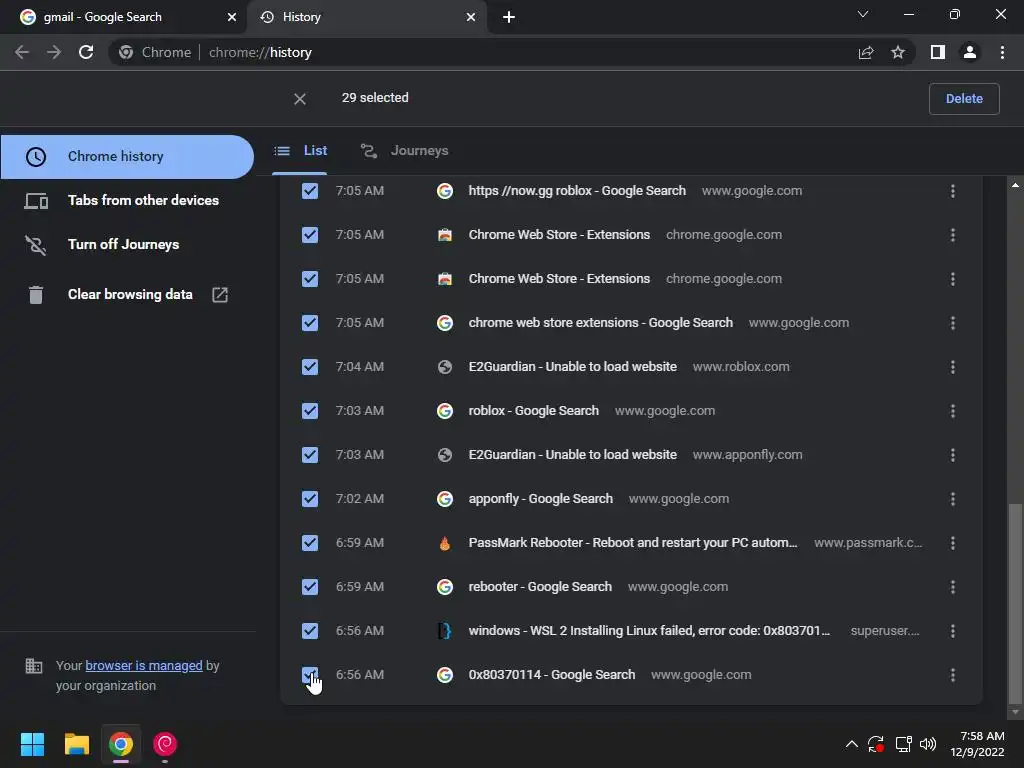Viewport: 1024px width, 768px height.
Task: Open the PassMark Rebooter history link
Action: tap(633, 543)
